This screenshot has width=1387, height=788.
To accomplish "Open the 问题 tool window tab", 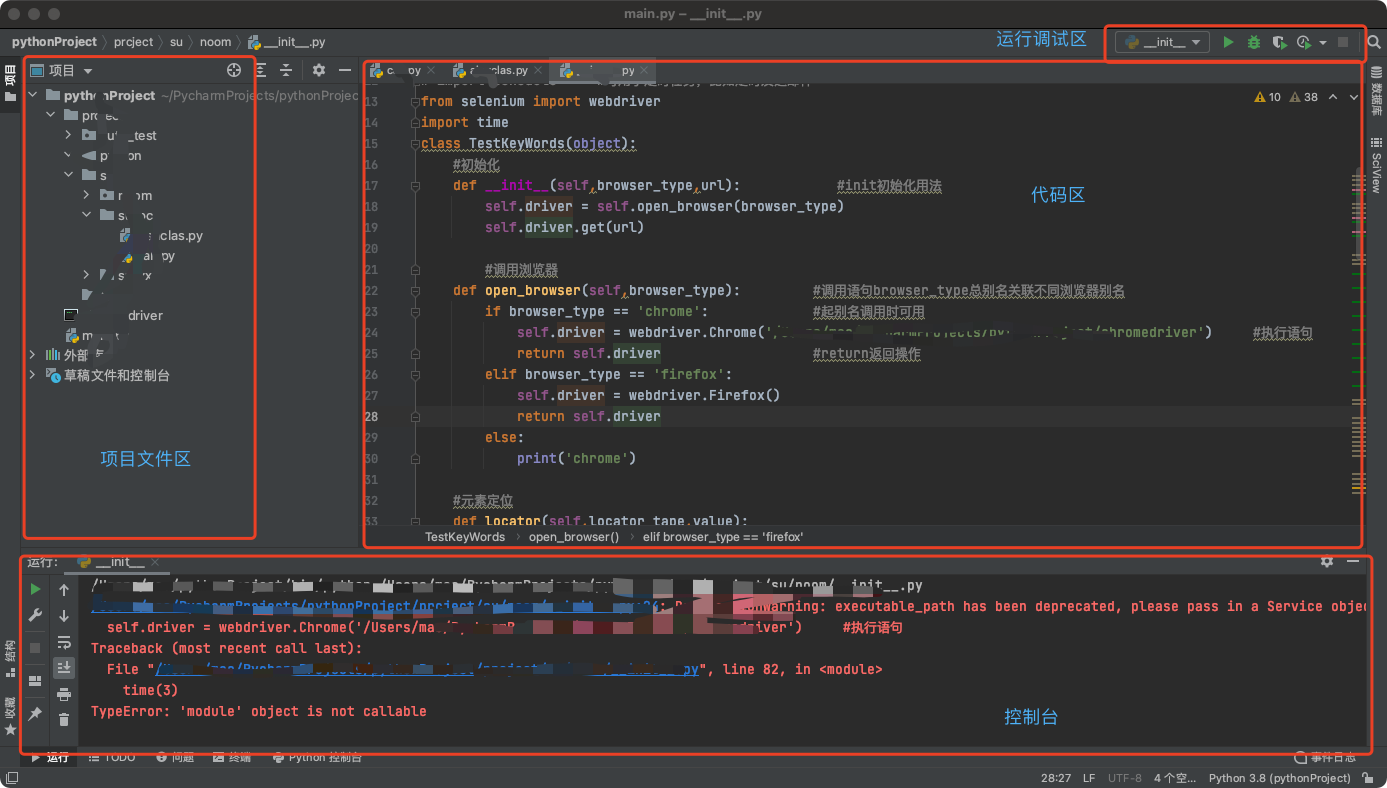I will pos(175,757).
